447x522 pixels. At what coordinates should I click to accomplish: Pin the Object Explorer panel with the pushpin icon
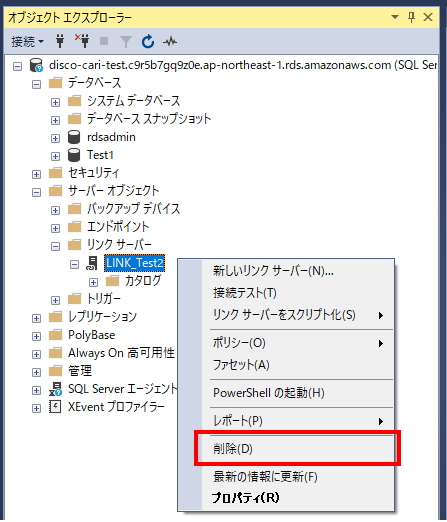412,17
